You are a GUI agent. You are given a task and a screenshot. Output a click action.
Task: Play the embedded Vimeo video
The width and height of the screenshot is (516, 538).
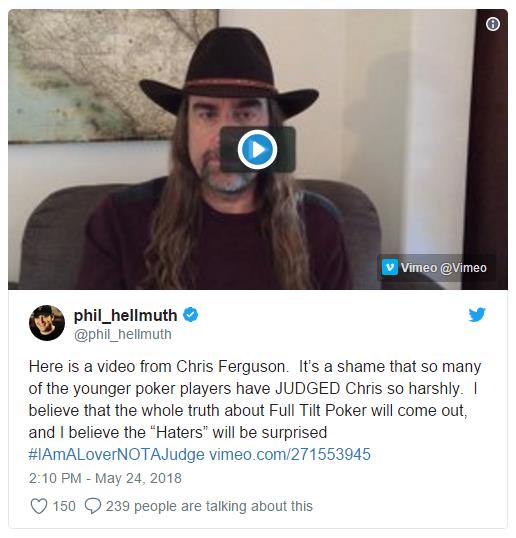click(257, 150)
